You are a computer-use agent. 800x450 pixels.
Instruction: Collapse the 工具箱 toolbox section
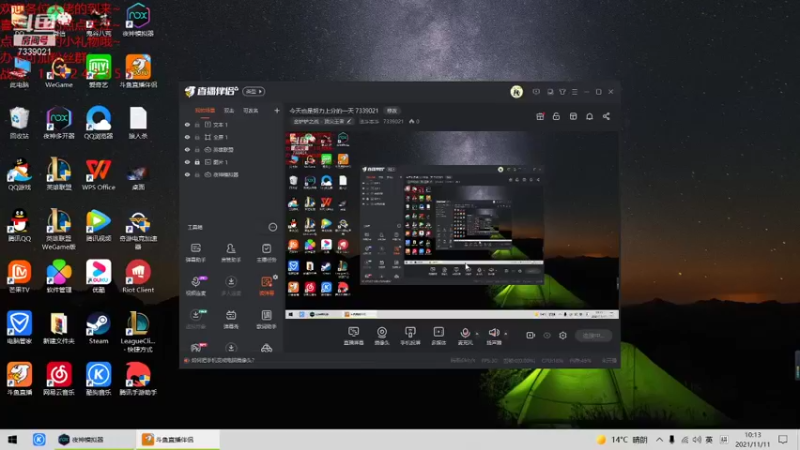[273, 227]
